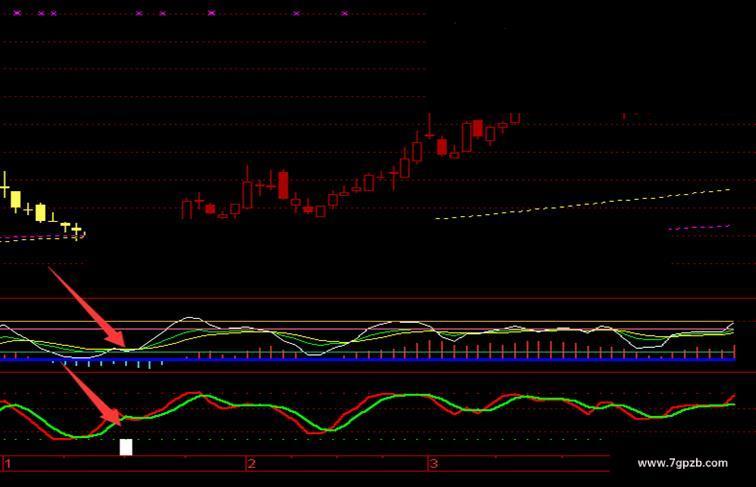Select the short magenta dashed line at far right
Screen dimensions: 756x487
(699, 227)
